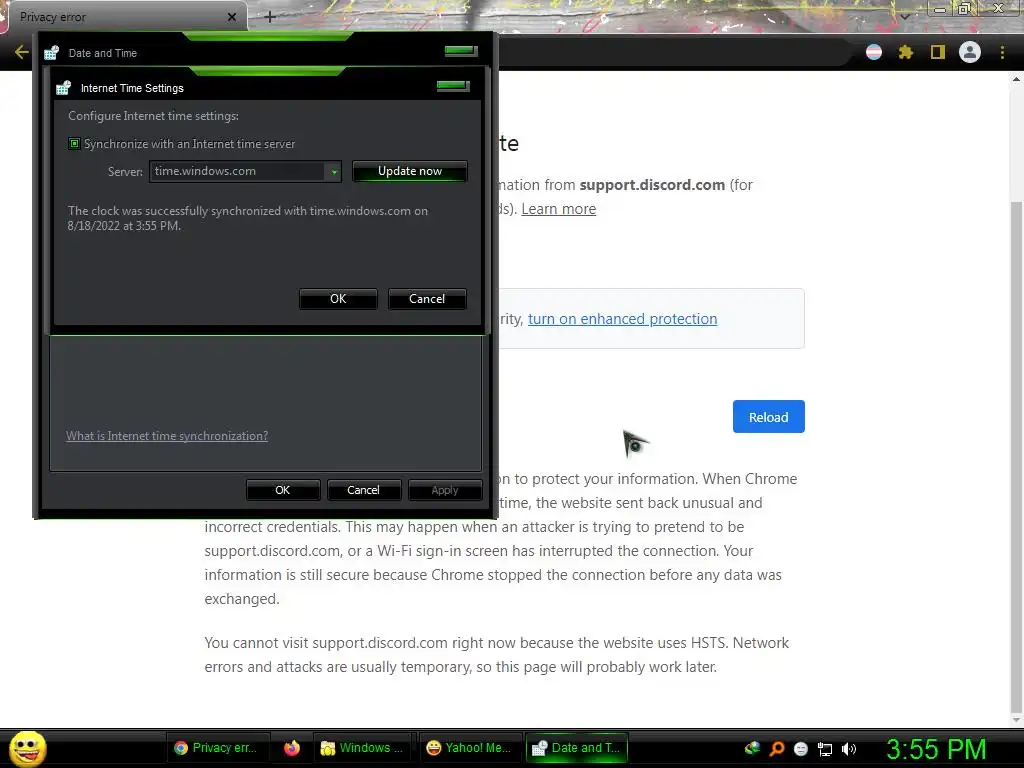Open Yahoo! Messenger from taskbar

[469, 748]
